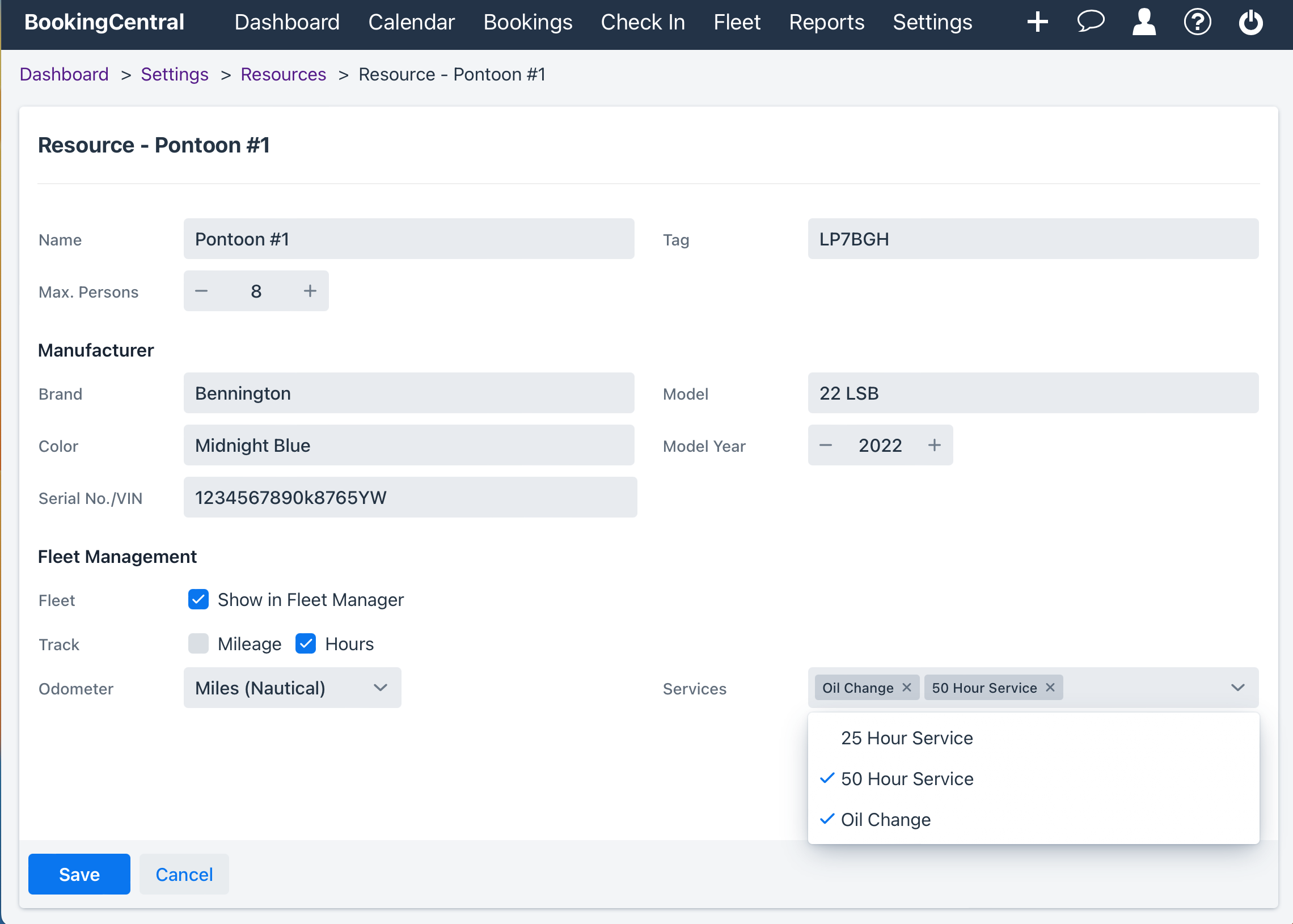Open the user profile icon
The image size is (1293, 924).
(1144, 22)
